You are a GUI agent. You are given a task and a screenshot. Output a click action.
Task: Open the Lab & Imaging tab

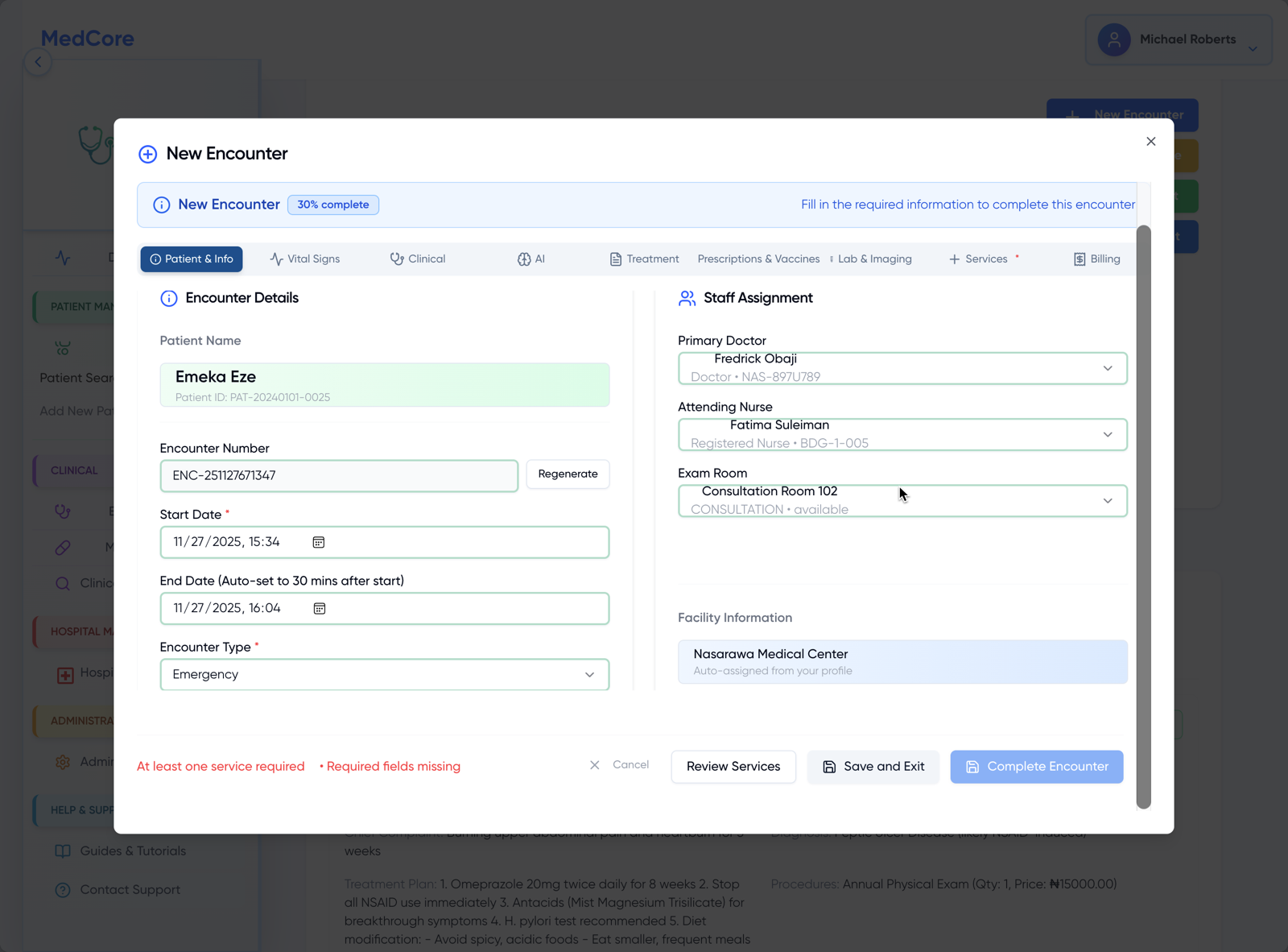point(874,259)
